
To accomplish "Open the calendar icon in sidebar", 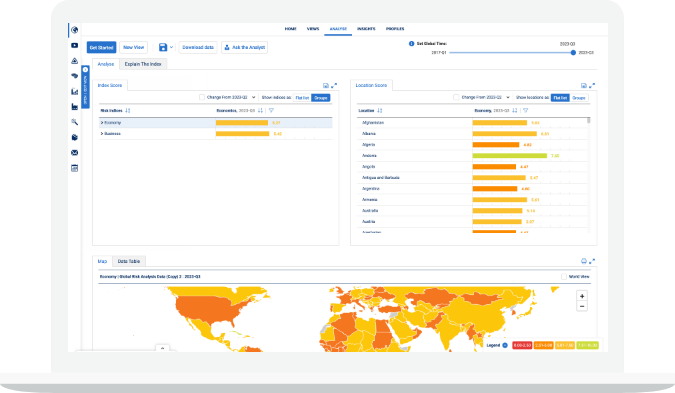I will pos(74,168).
